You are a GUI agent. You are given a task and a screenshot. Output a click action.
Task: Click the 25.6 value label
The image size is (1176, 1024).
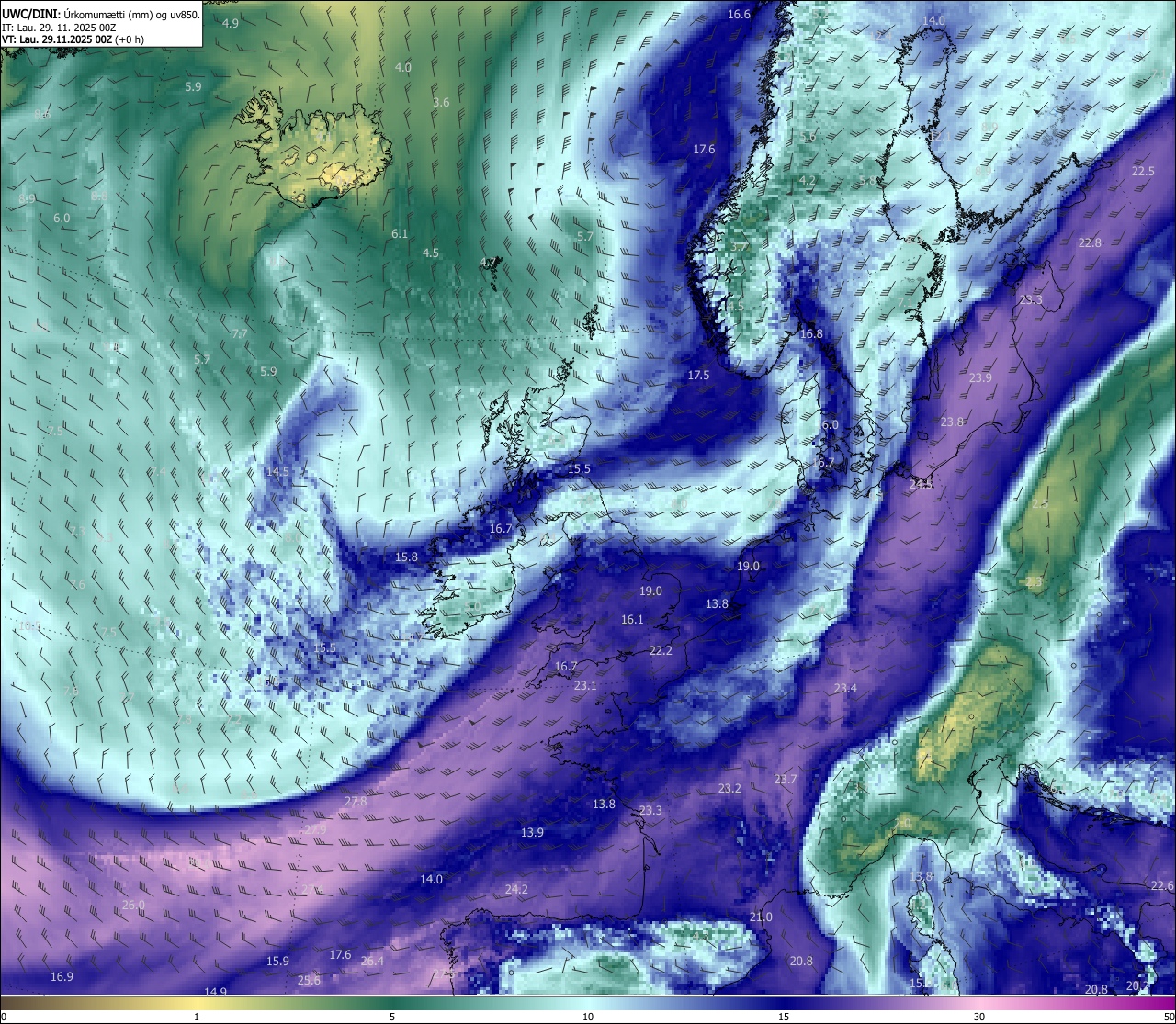point(310,981)
